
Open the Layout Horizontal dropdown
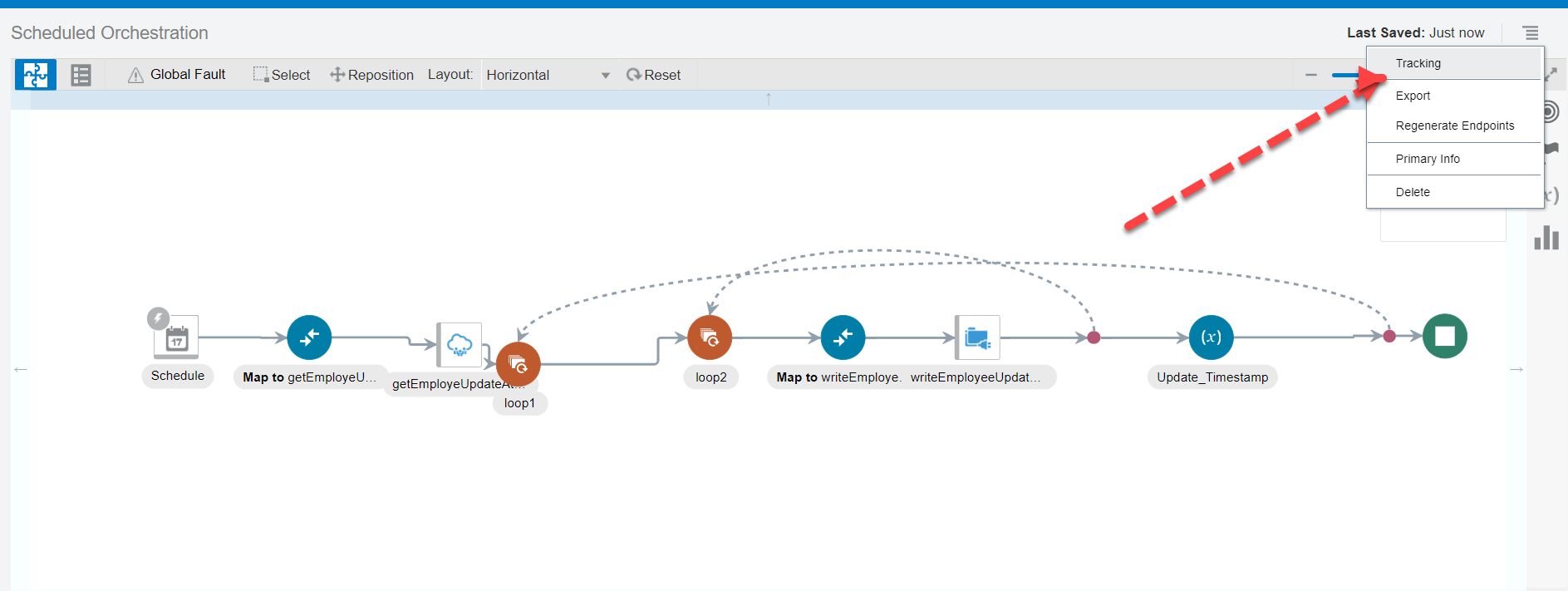[548, 75]
